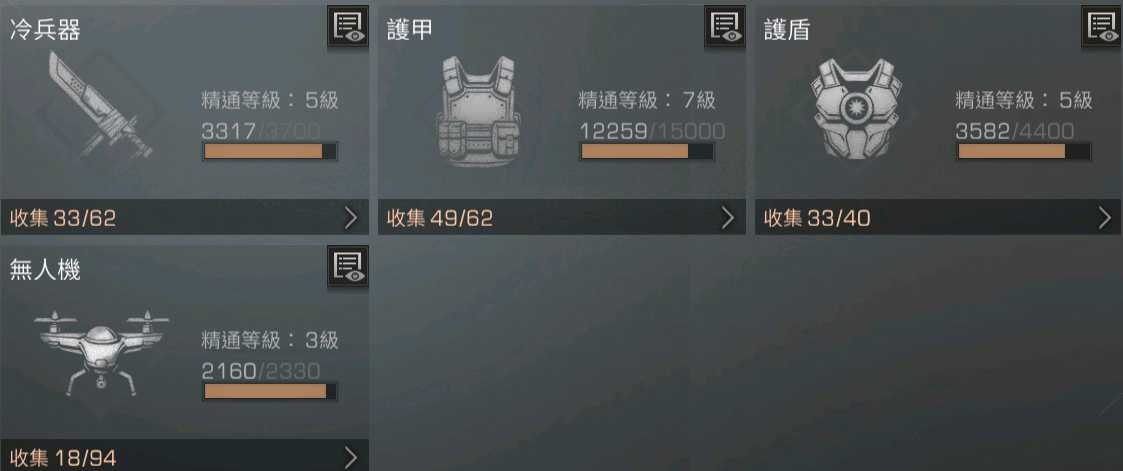Expand the 收集 49/62 arrow under 護甲
This screenshot has width=1123, height=471.
point(728,218)
